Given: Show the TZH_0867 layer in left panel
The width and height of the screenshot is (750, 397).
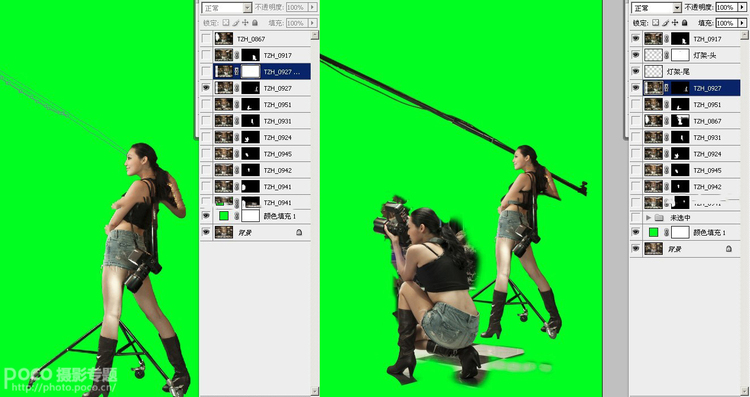Looking at the screenshot, I should [x=206, y=39].
